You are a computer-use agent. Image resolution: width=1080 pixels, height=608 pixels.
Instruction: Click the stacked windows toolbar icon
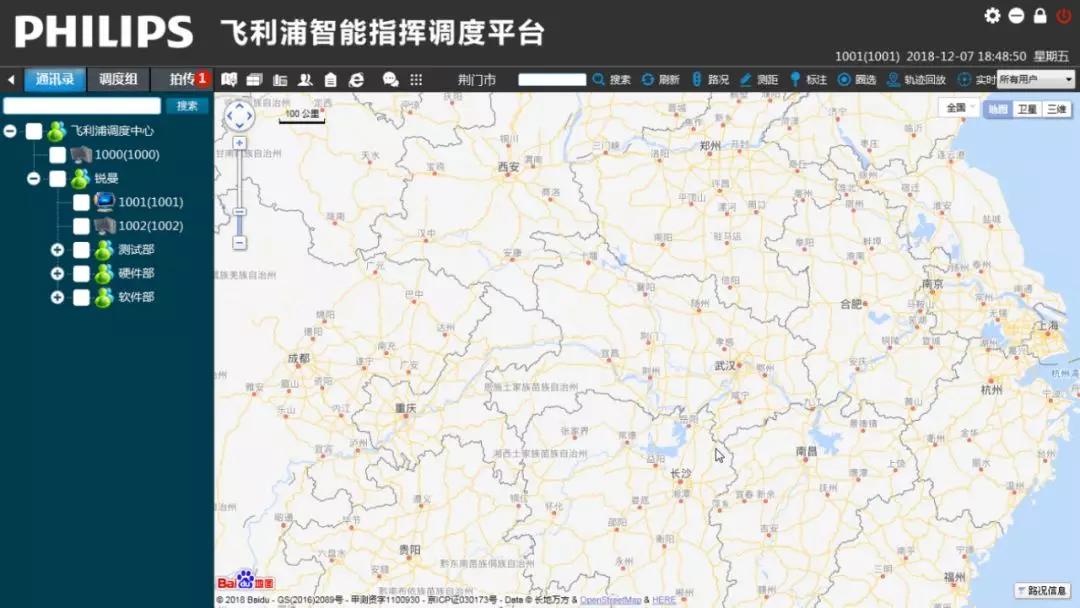click(x=255, y=80)
